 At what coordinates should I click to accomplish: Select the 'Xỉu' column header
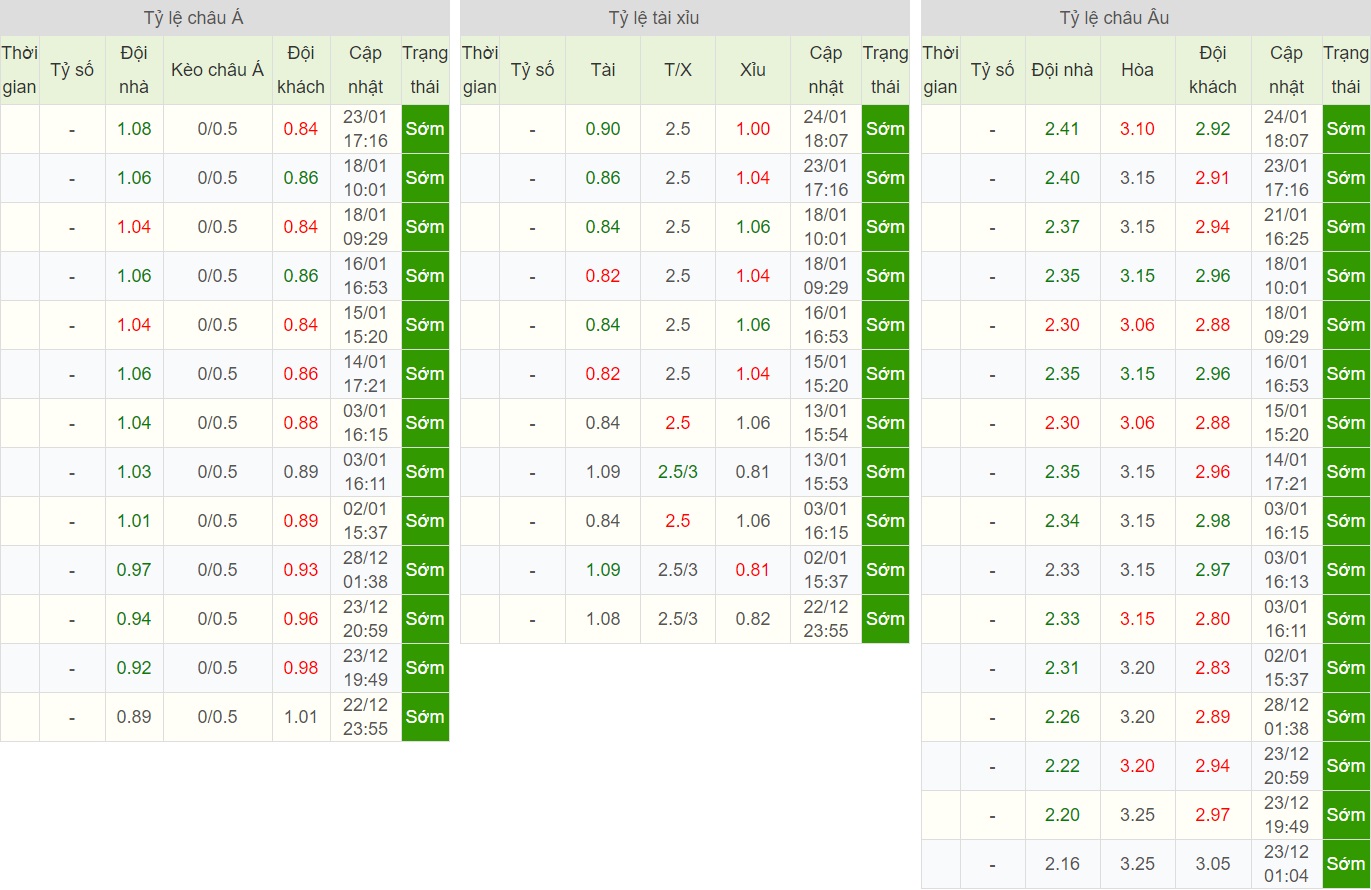[x=753, y=70]
